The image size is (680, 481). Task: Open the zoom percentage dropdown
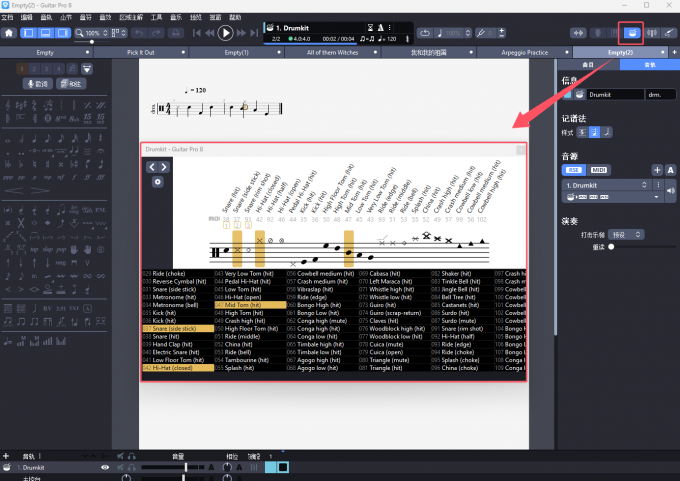point(94,33)
